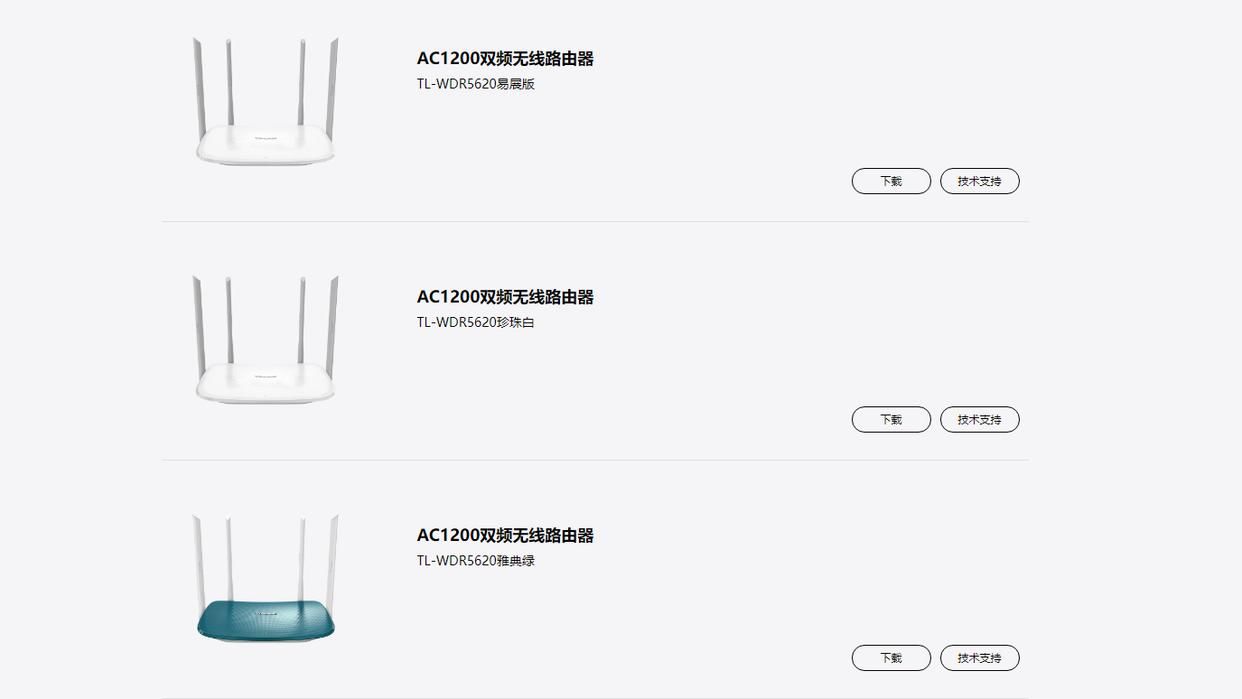This screenshot has width=1242, height=699.
Task: Click 下载 for TL-WDR5620雅典绿
Action: 891,658
